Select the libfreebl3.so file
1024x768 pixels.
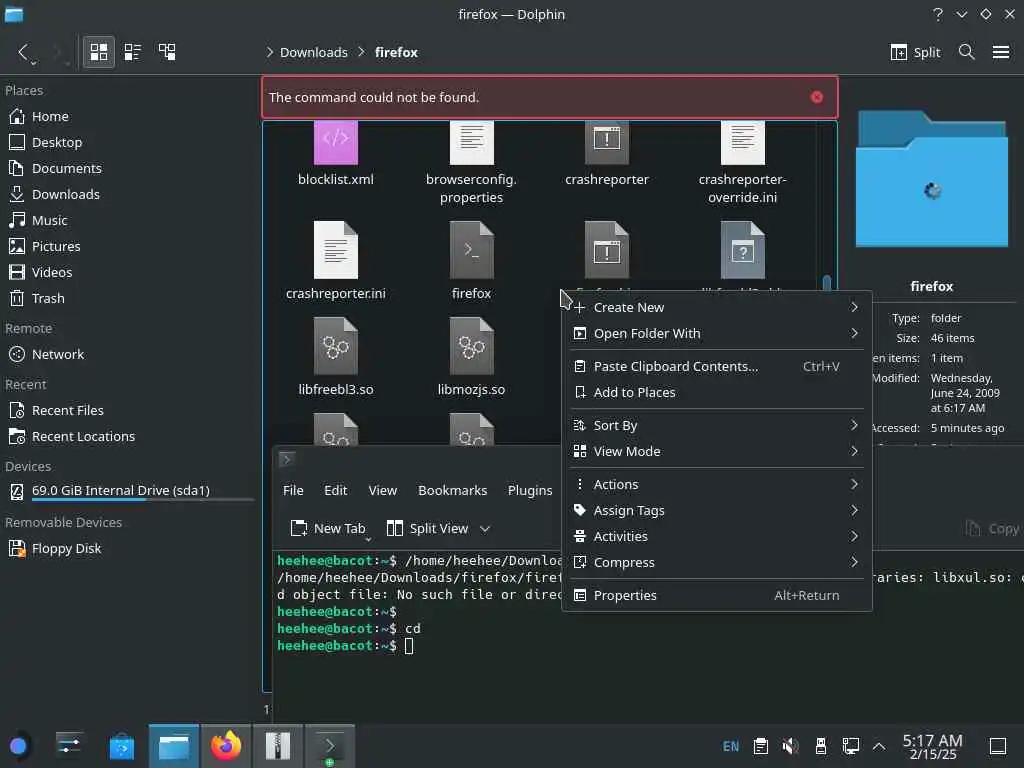click(x=336, y=357)
